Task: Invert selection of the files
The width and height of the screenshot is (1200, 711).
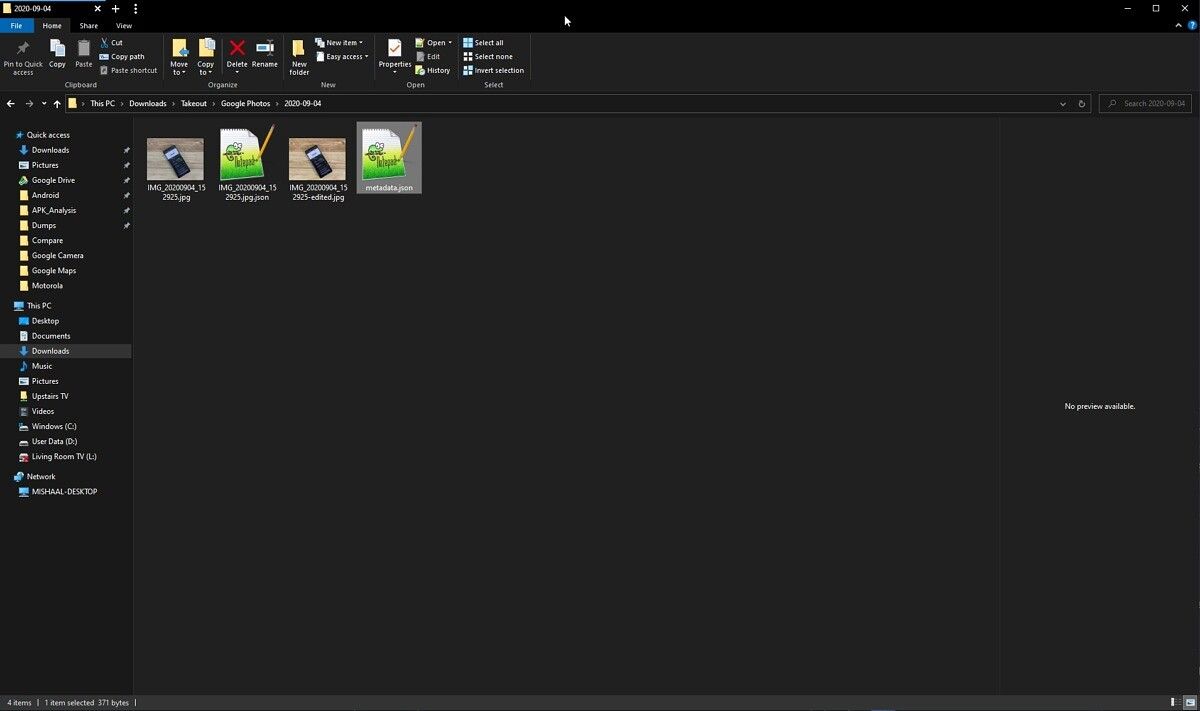Action: (x=493, y=70)
